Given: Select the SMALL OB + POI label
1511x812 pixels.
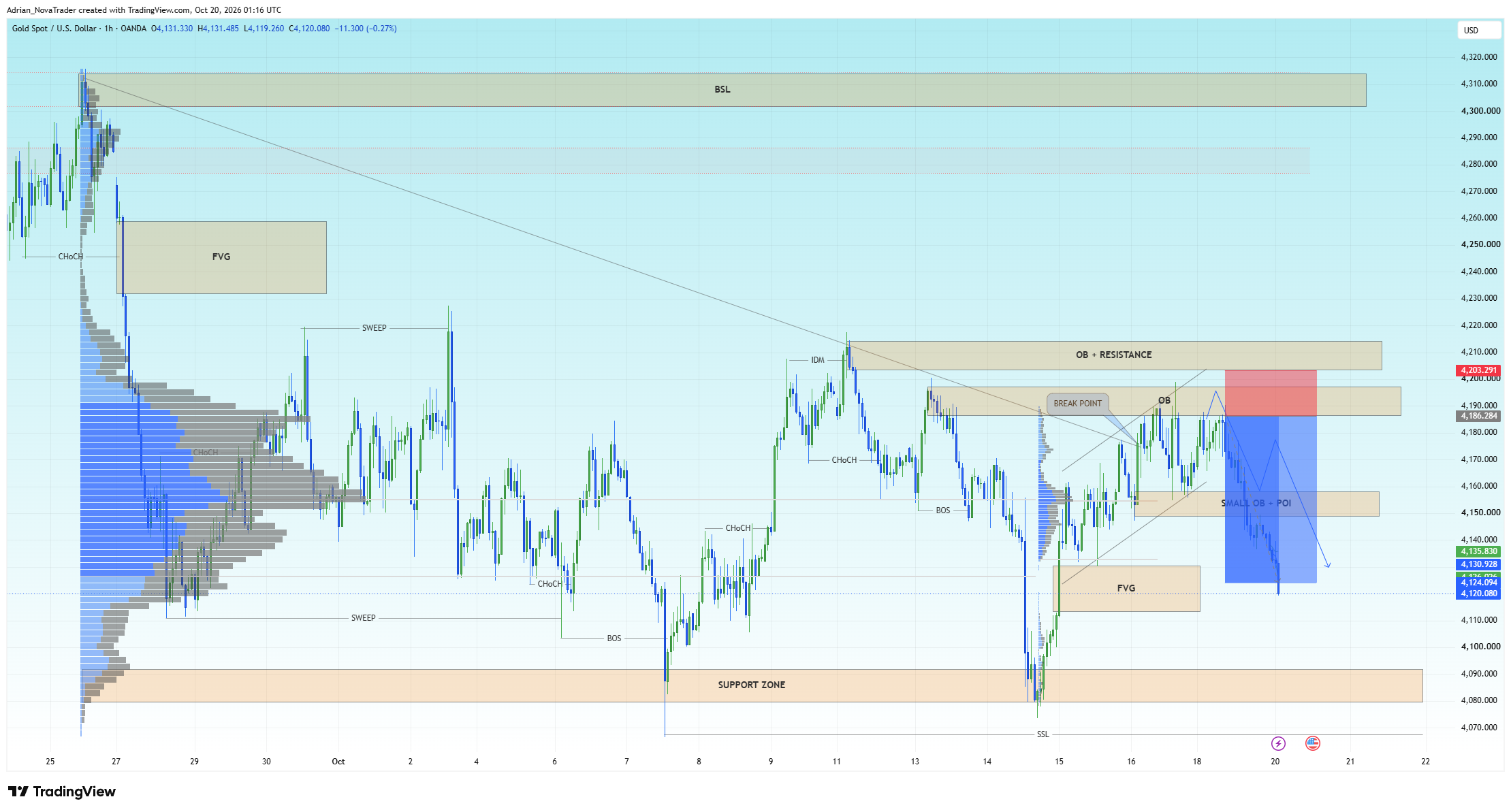Looking at the screenshot, I should pyautogui.click(x=1256, y=503).
